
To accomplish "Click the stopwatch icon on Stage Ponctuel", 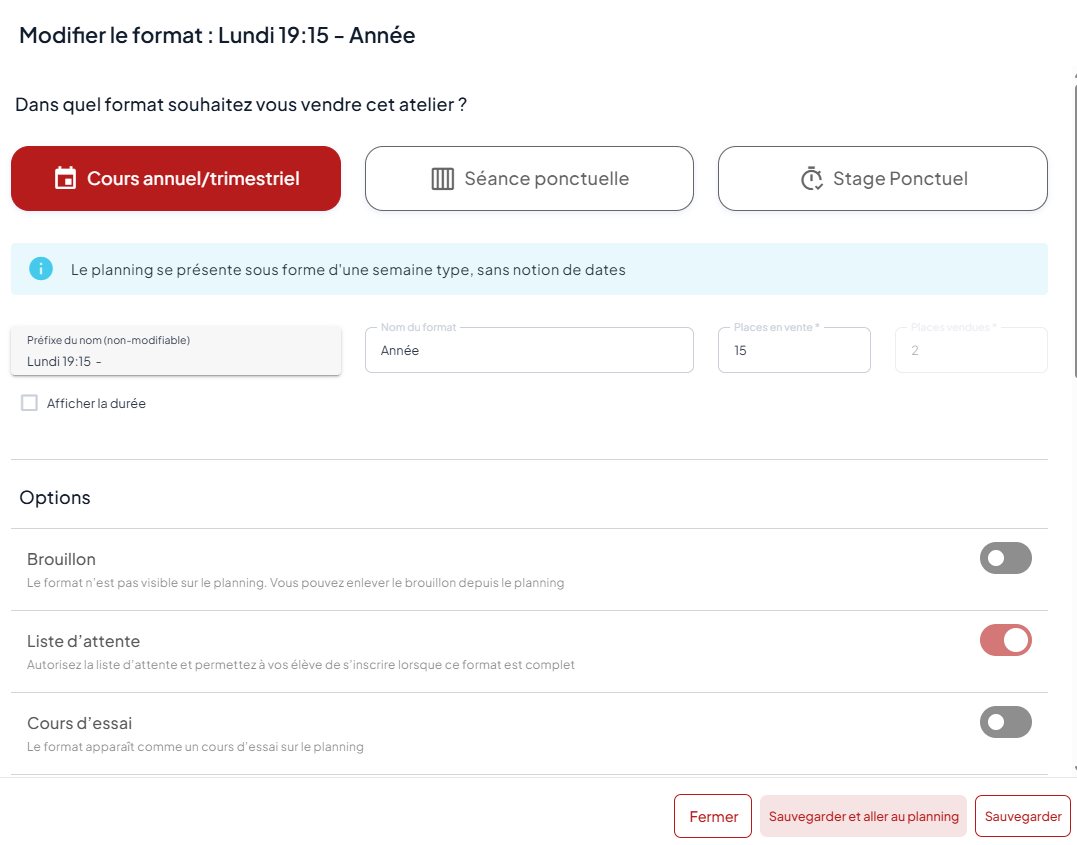I will tap(811, 179).
